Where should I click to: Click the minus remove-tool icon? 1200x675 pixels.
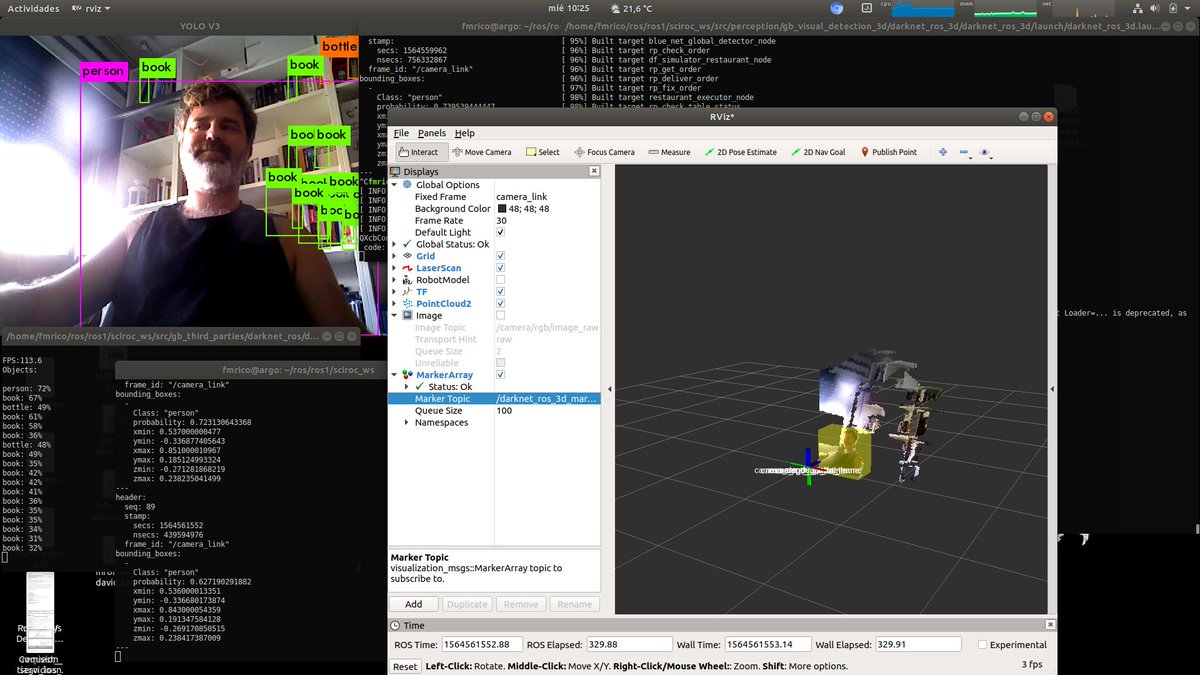pos(964,152)
